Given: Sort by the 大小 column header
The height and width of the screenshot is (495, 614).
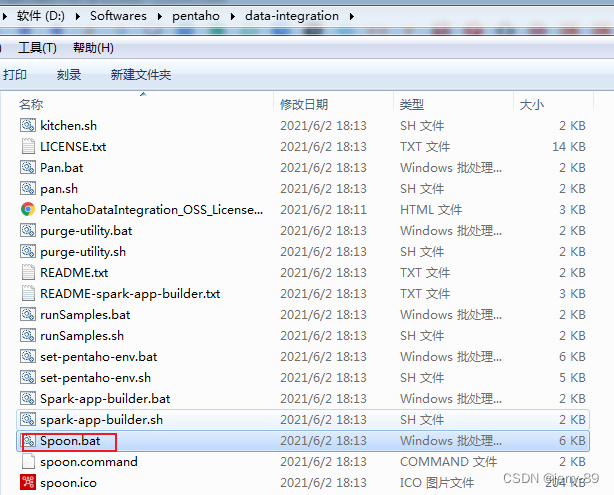Looking at the screenshot, I should (x=531, y=105).
